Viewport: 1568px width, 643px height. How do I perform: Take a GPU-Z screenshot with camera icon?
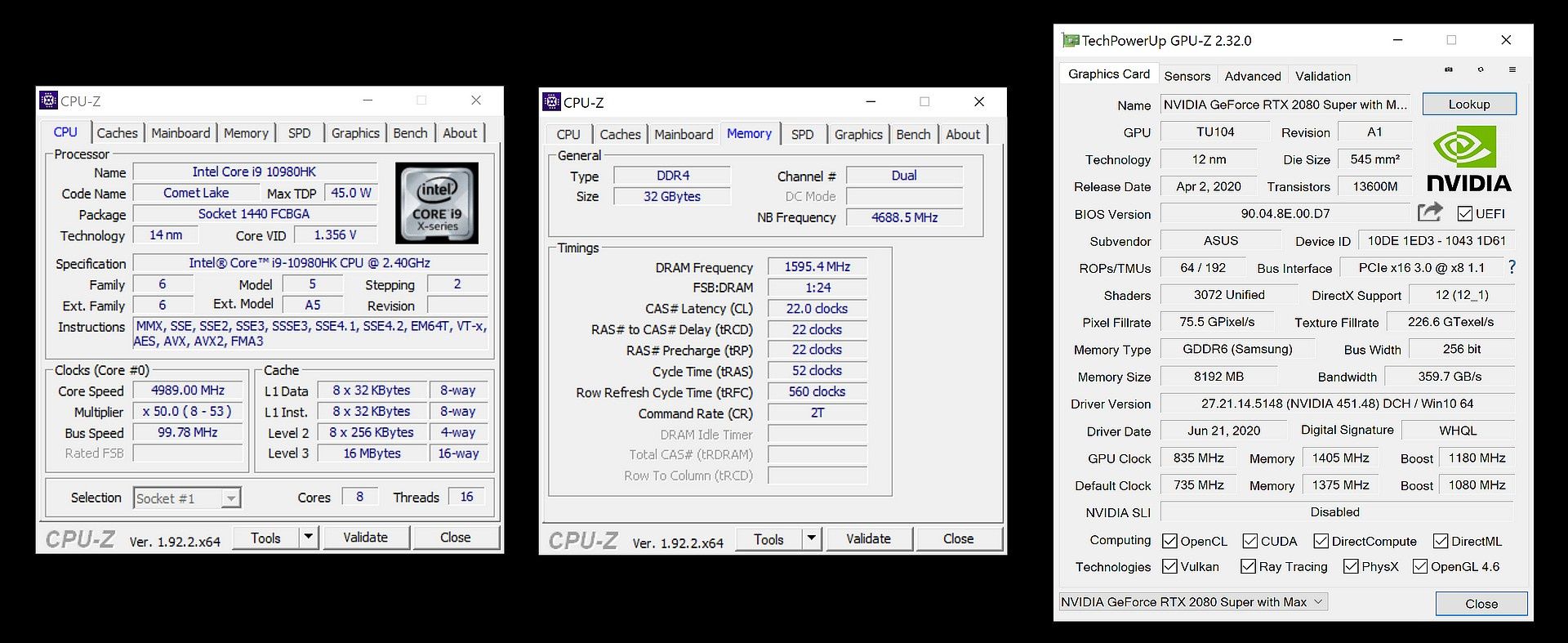click(1449, 69)
